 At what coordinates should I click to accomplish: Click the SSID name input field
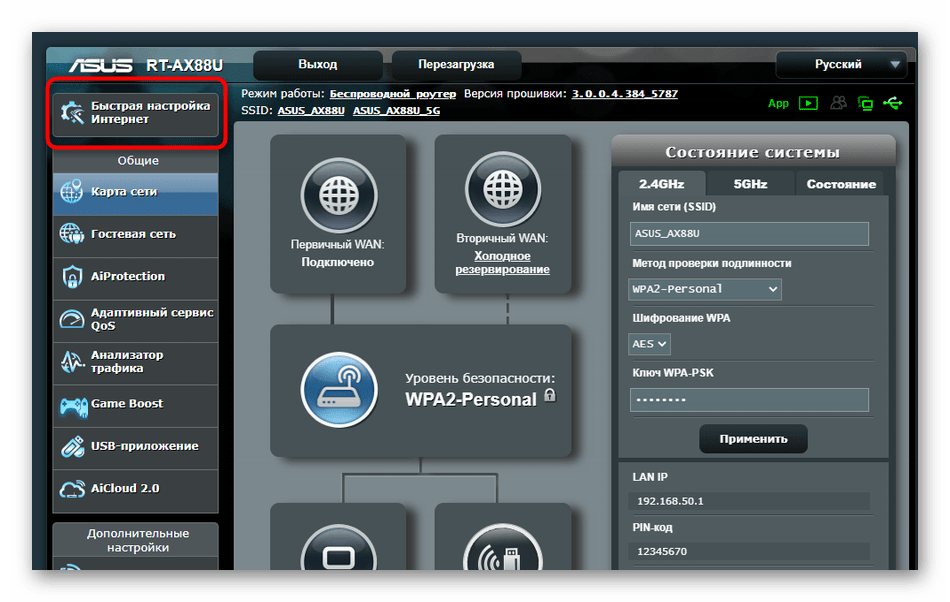pos(749,234)
